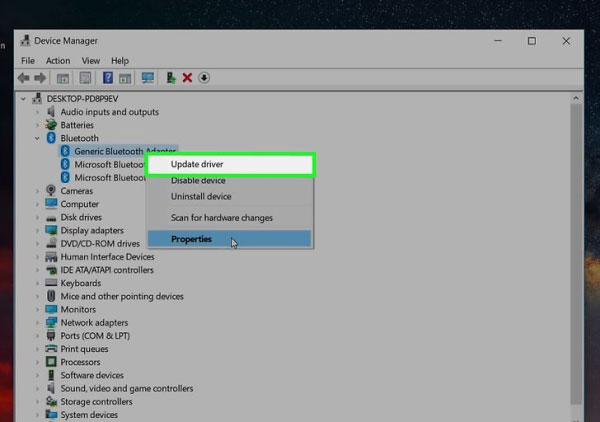Choose Properties from the context menu
600x422 pixels.
pos(230,239)
